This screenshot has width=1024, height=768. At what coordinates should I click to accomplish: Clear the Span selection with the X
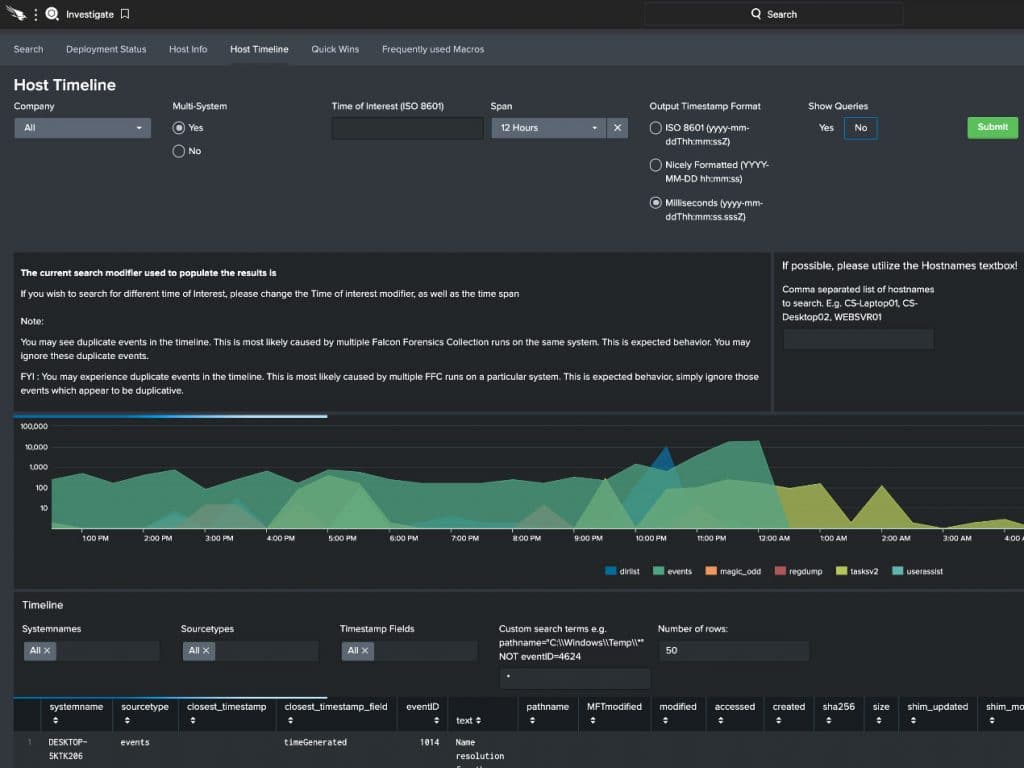[618, 128]
